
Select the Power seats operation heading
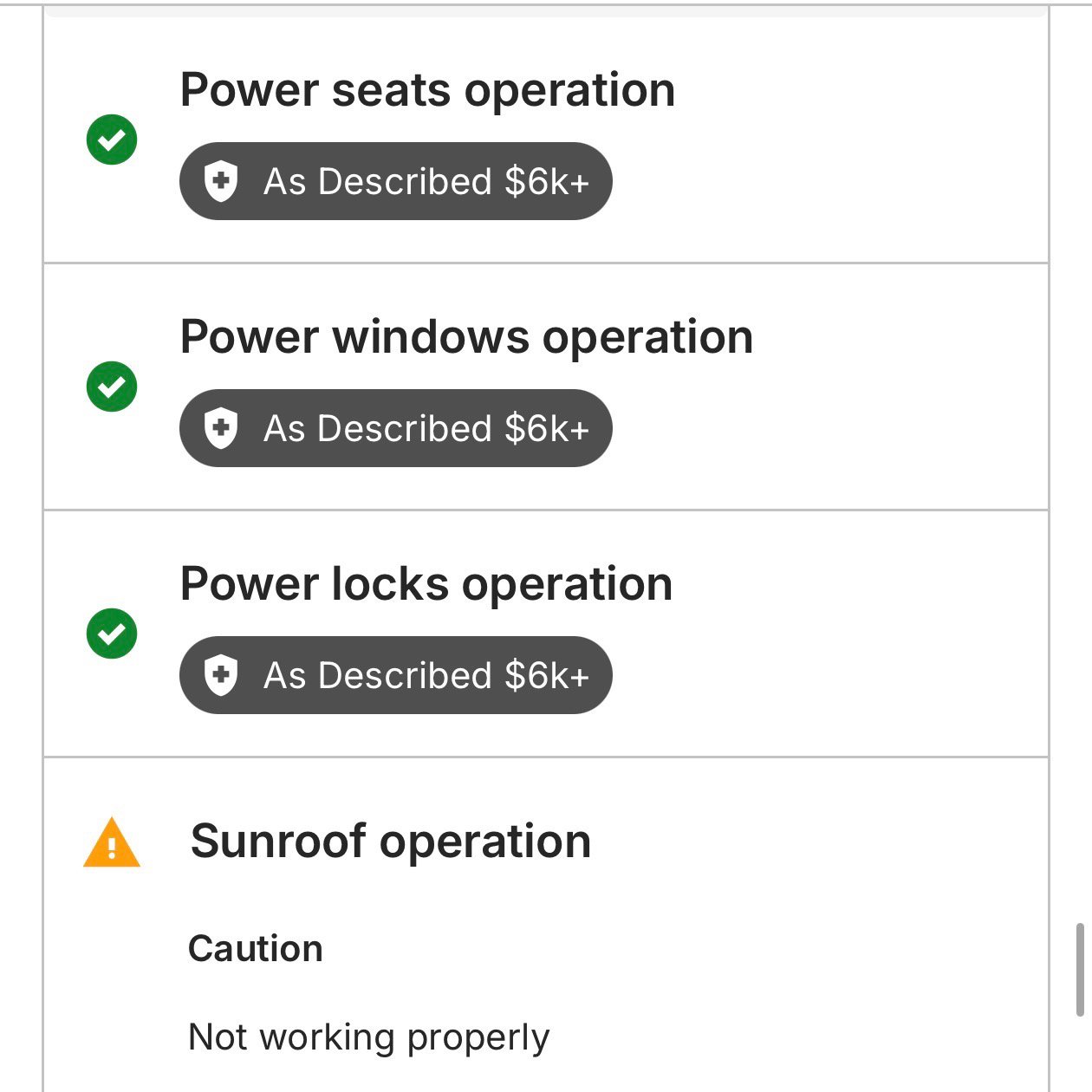(x=427, y=90)
